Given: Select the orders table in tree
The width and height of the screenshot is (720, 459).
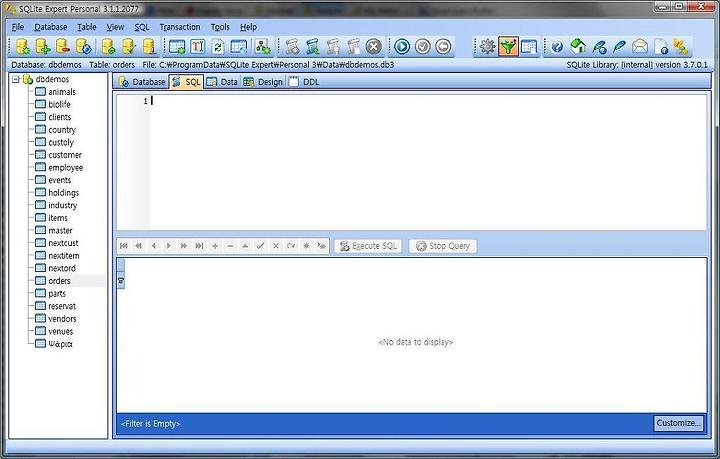Looking at the screenshot, I should (59, 281).
